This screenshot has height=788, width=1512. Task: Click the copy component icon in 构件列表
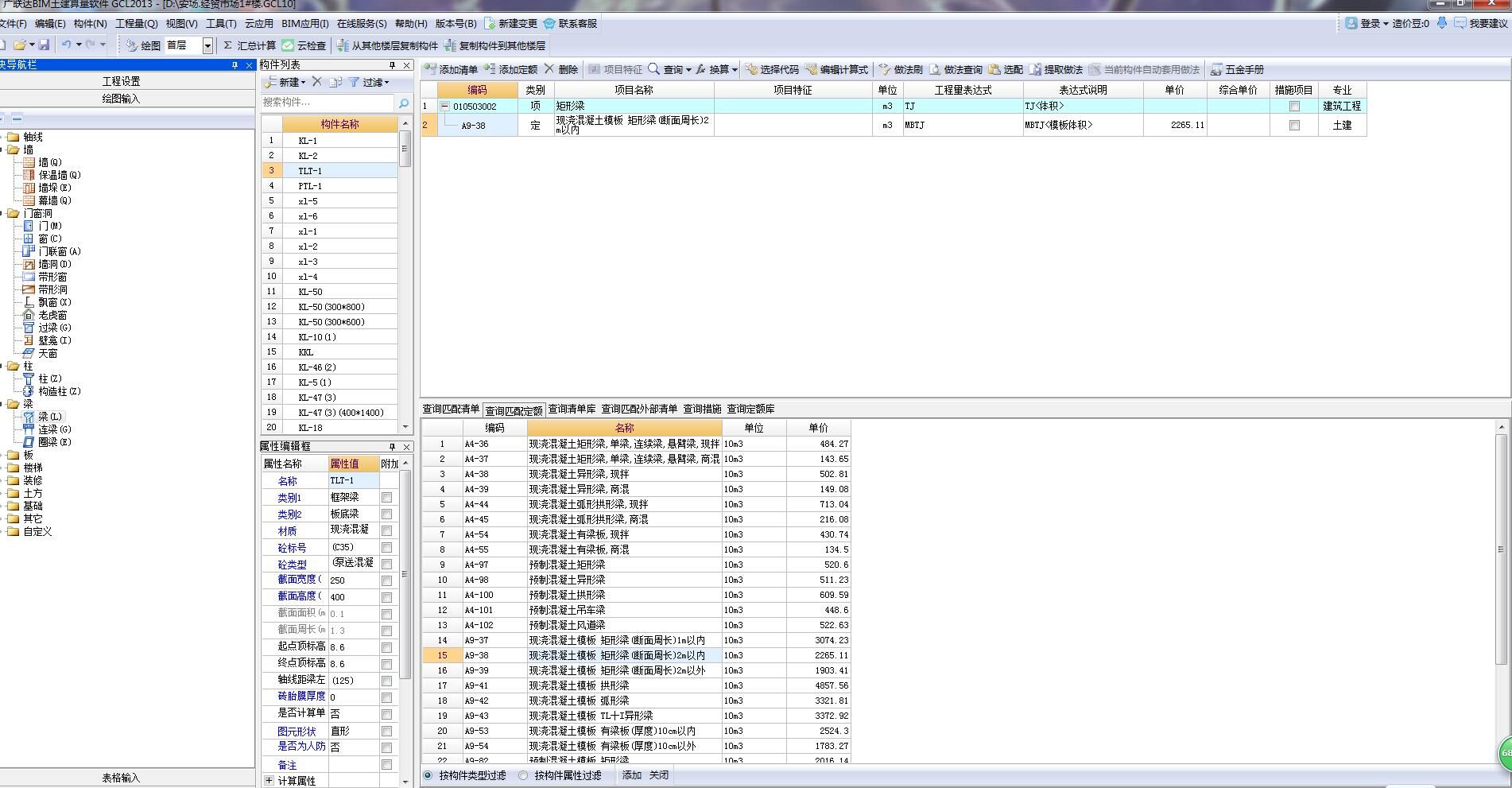pyautogui.click(x=335, y=82)
